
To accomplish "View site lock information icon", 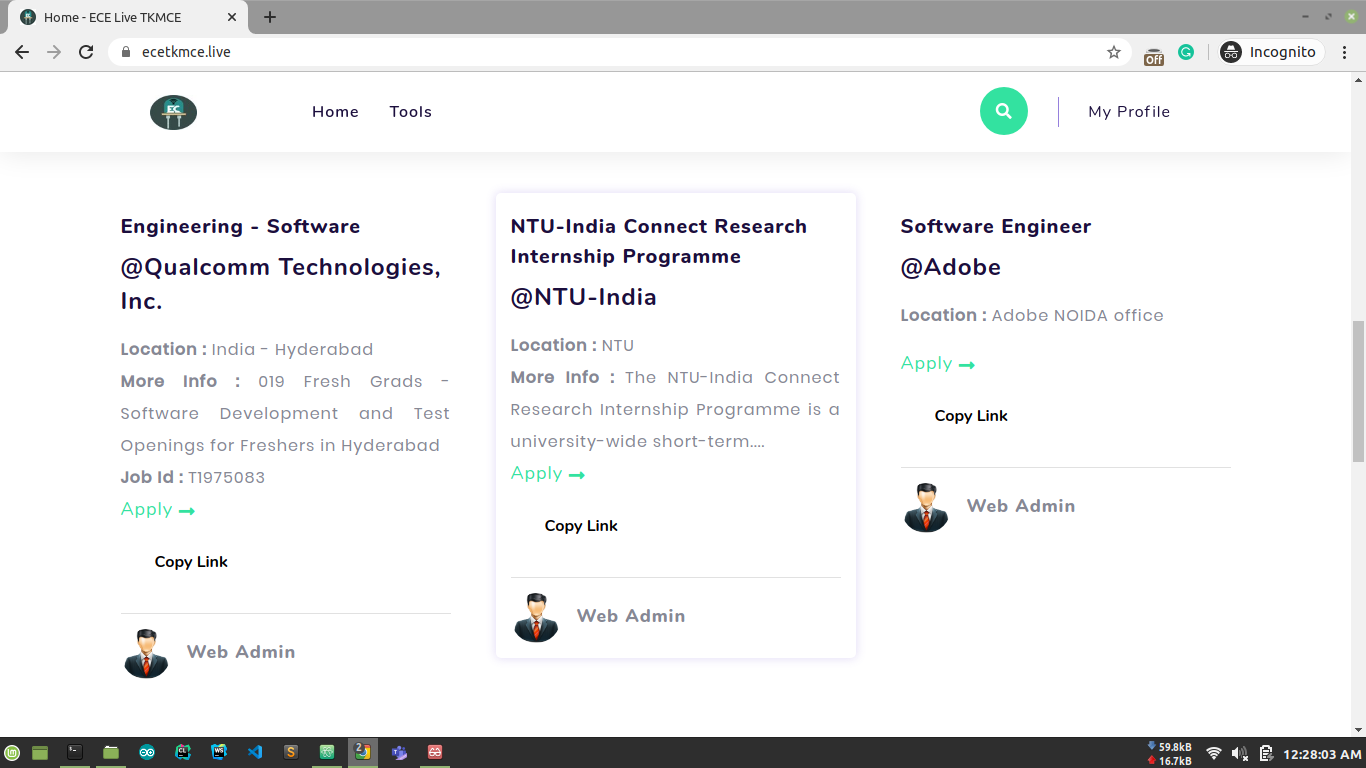I will click(x=126, y=52).
